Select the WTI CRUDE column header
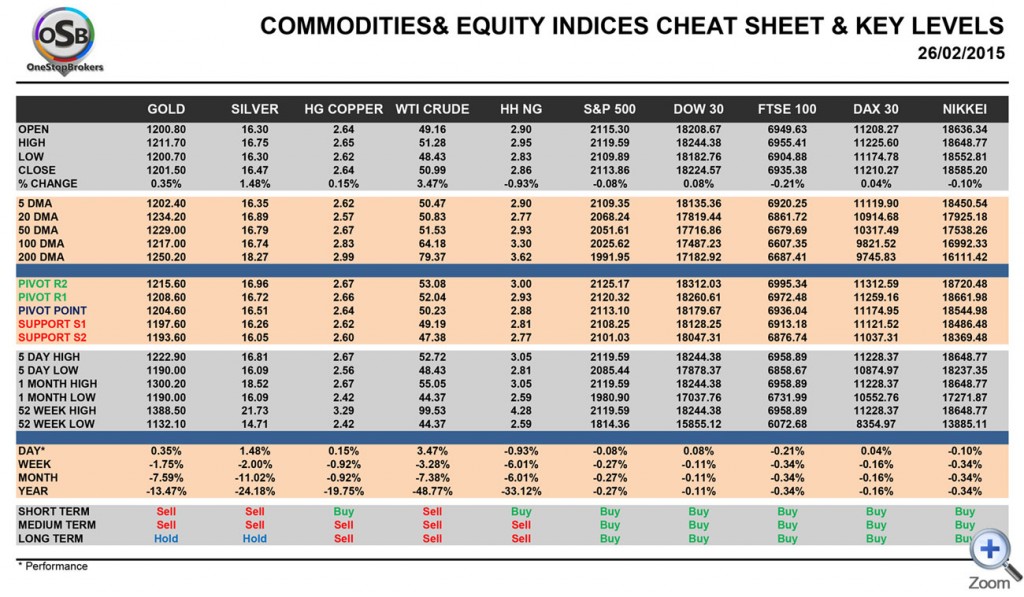This screenshot has height=597, width=1024. pyautogui.click(x=432, y=108)
